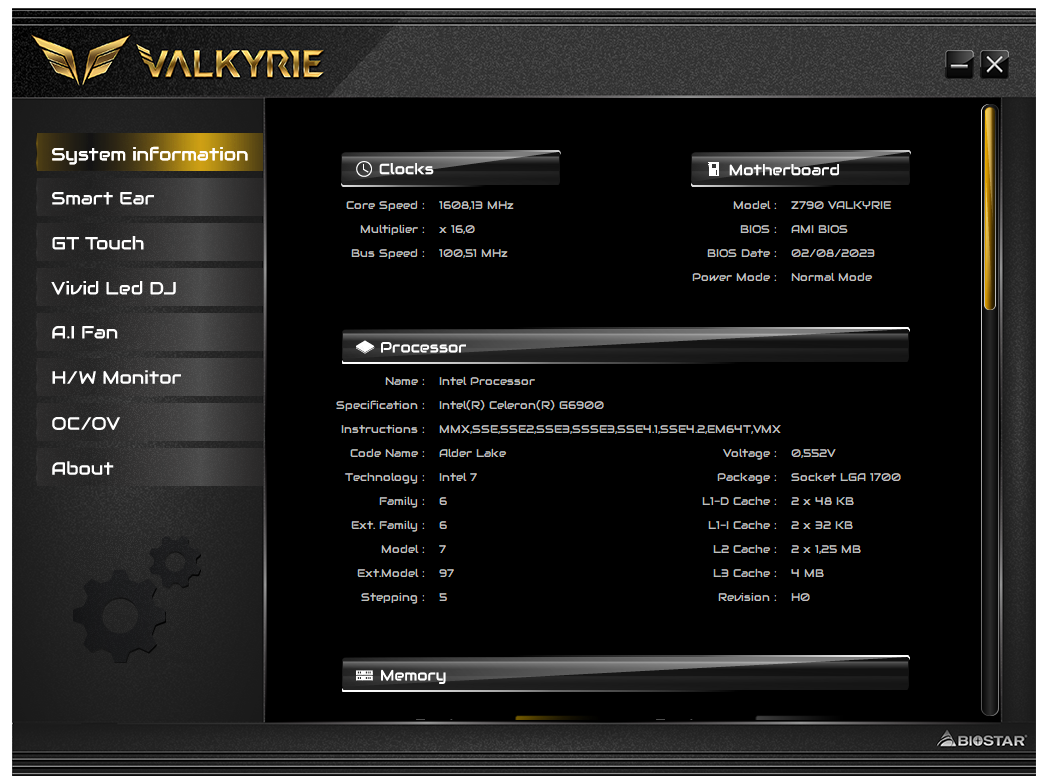Click the Valkyrie wings logo
Screen dimensions: 1050x783
coord(81,60)
